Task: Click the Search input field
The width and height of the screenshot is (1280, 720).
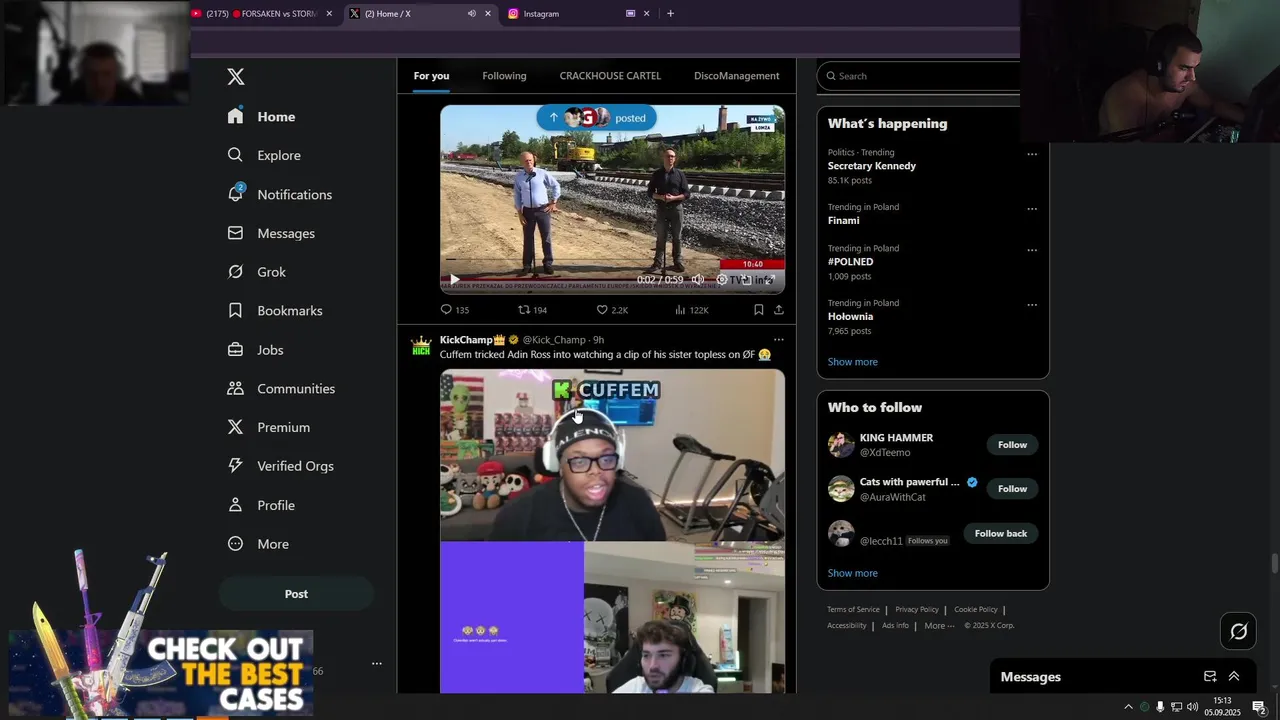Action: coord(925,76)
